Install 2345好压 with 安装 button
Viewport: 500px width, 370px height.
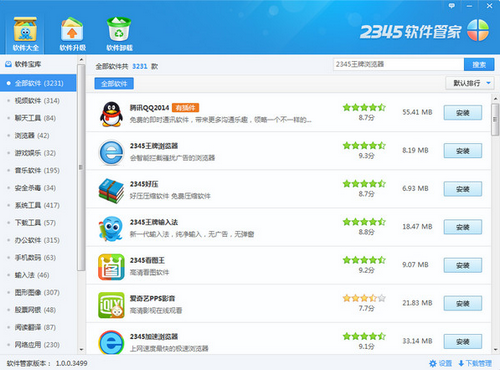[463, 189]
